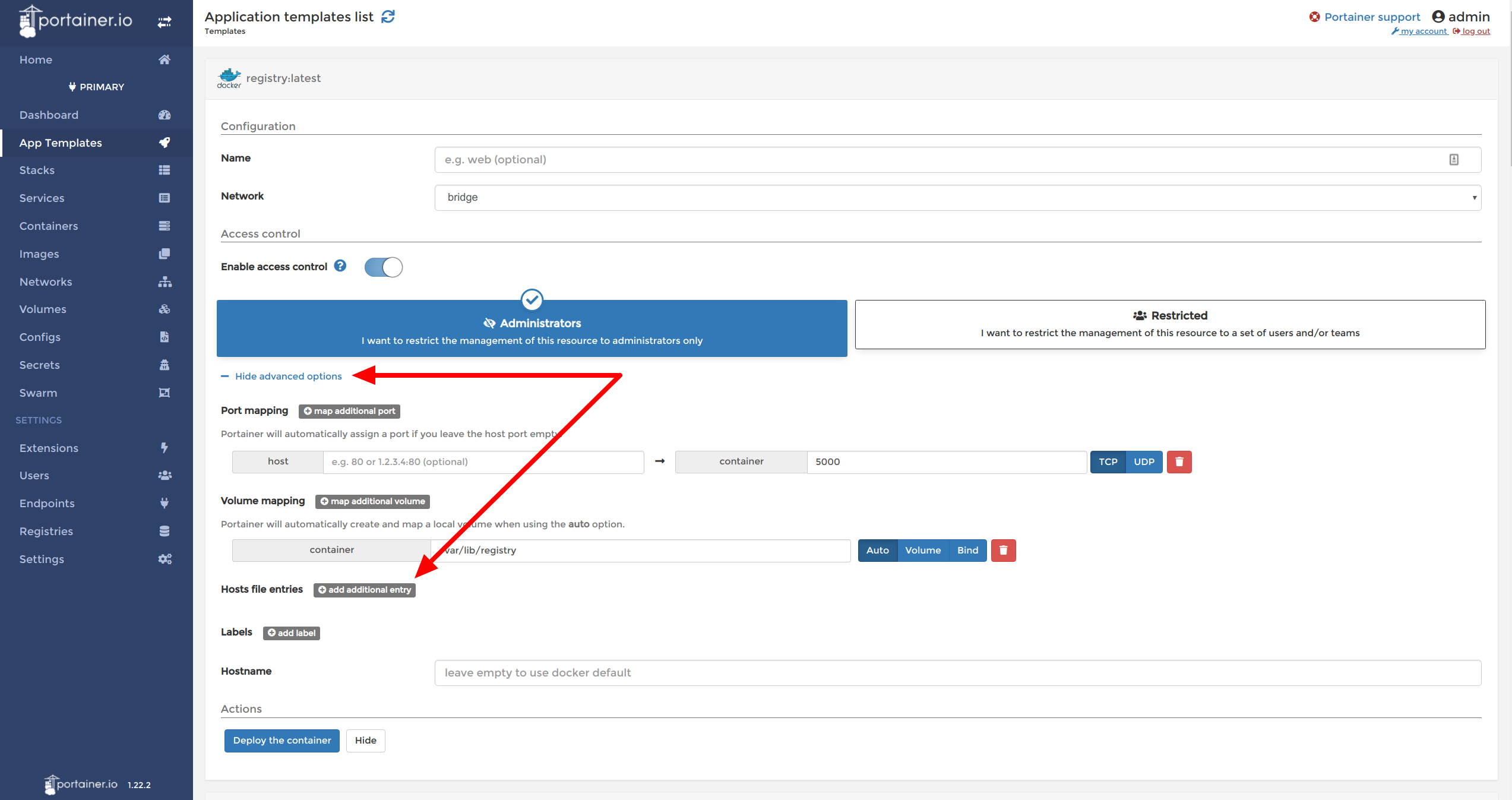Delete the port mapping with trash icon
Viewport: 1512px width, 800px height.
(x=1179, y=461)
